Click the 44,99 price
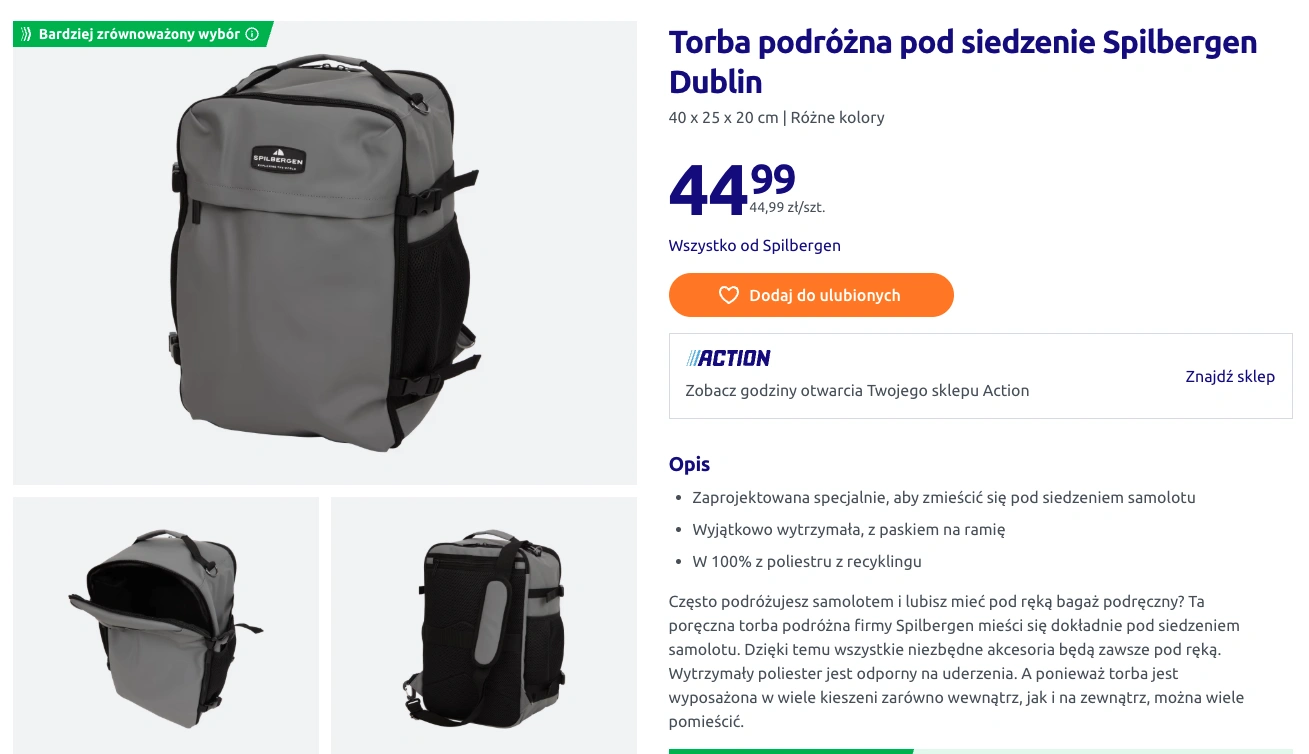Image resolution: width=1309 pixels, height=754 pixels. tap(732, 188)
